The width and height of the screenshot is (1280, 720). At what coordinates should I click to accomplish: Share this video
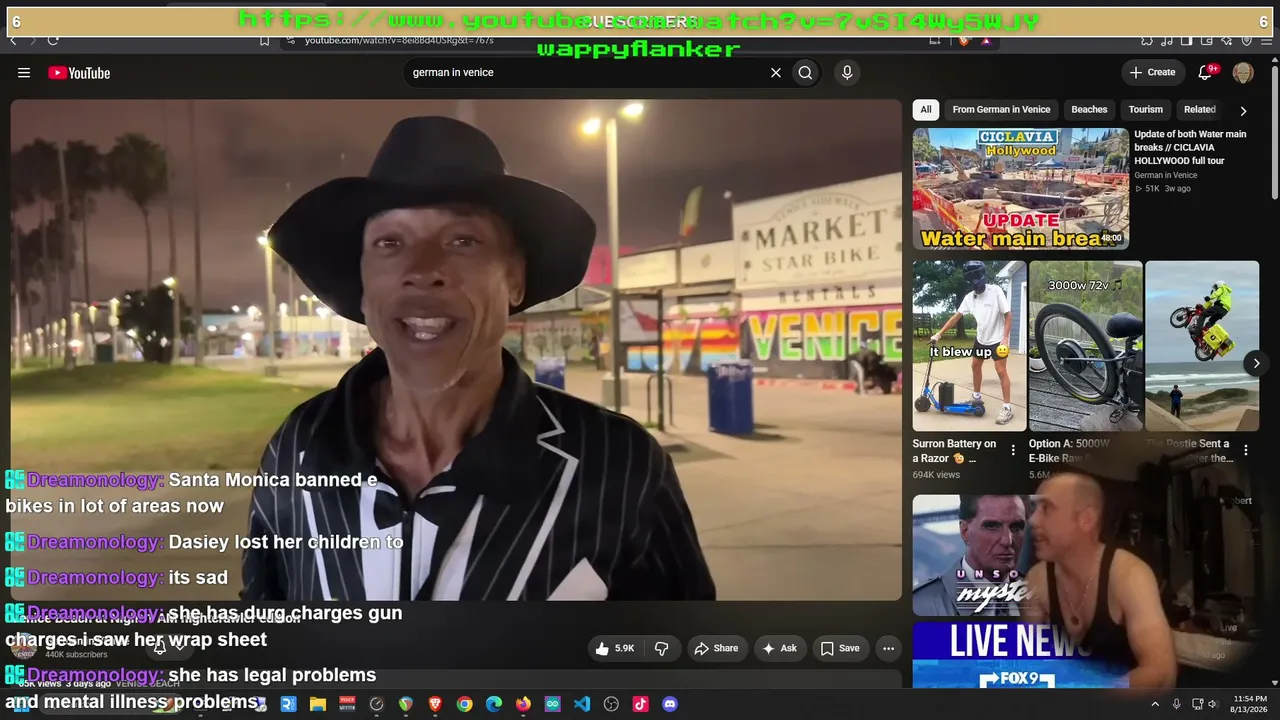[716, 648]
